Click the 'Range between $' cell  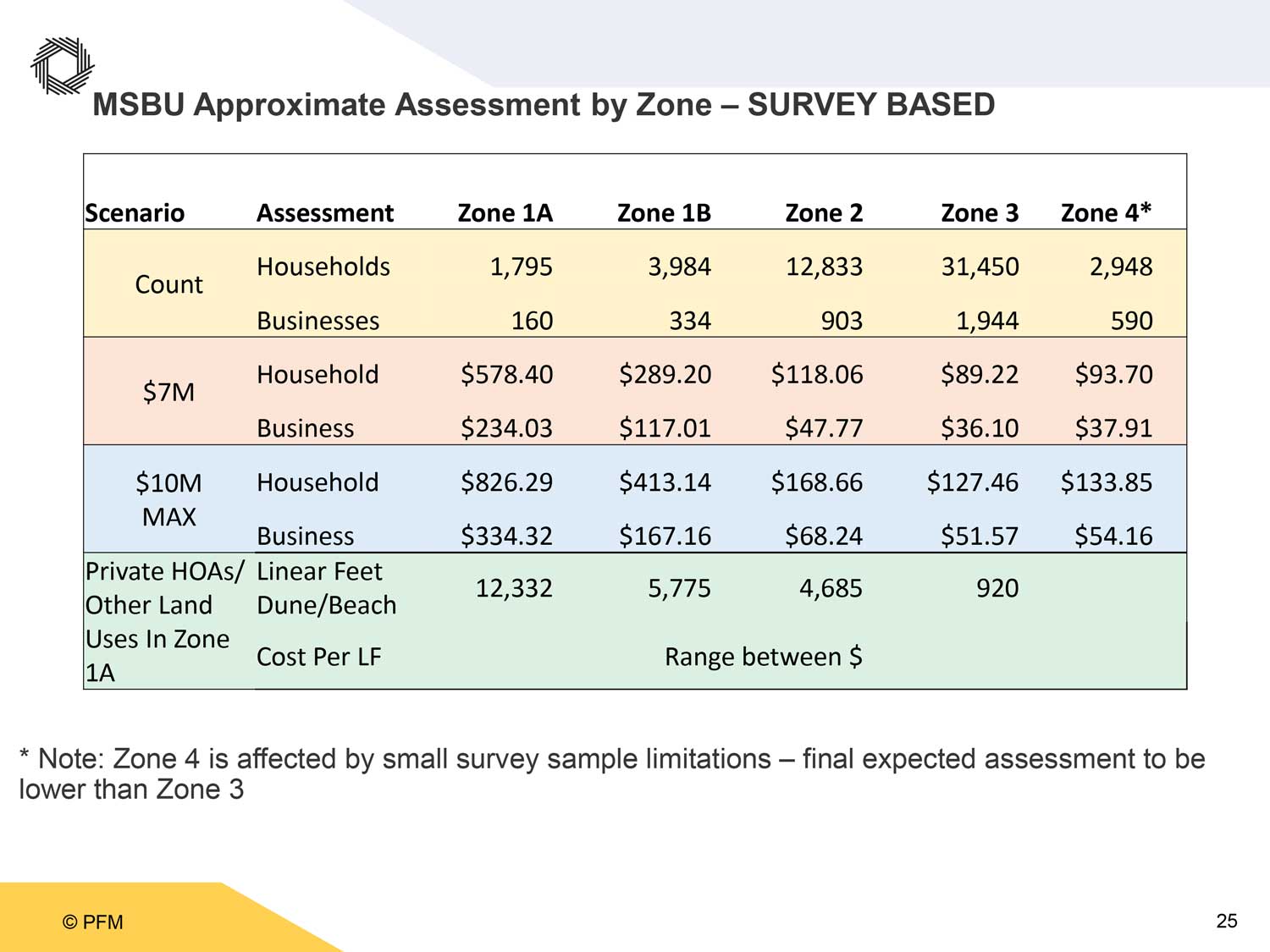763,657
